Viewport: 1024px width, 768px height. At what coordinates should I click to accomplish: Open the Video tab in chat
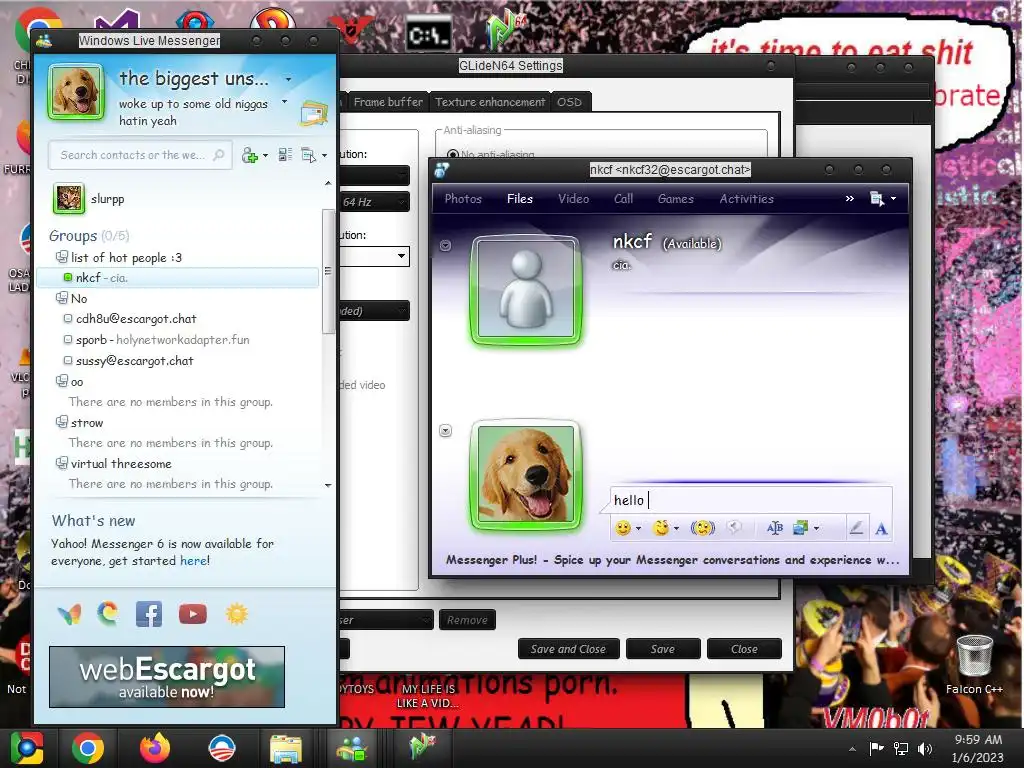tap(573, 199)
